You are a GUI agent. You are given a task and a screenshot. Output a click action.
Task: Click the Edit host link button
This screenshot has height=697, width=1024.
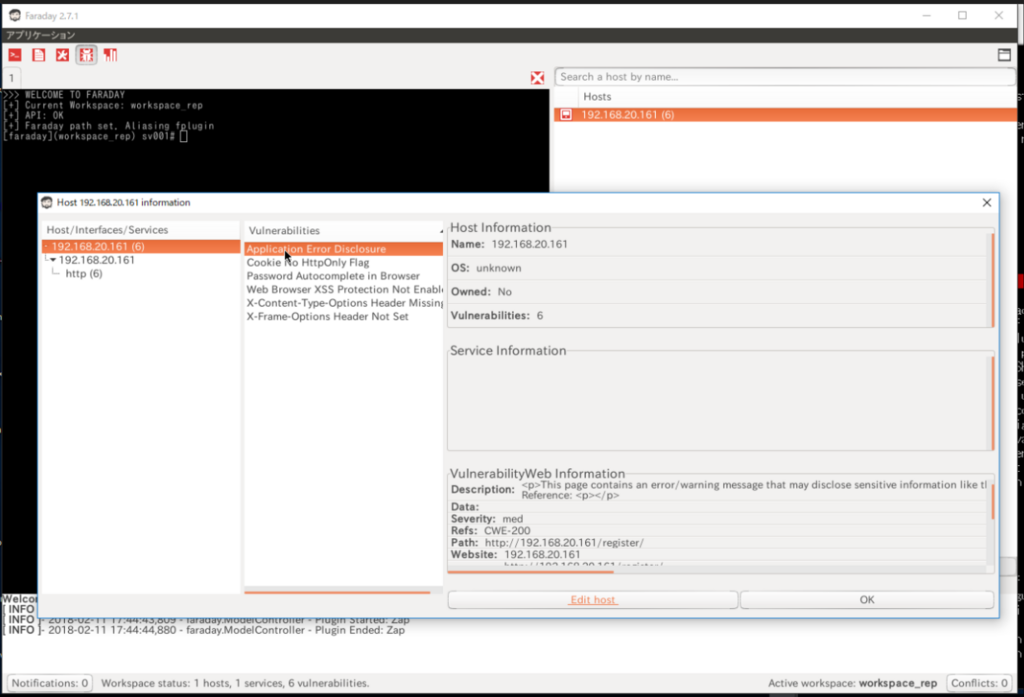coord(592,600)
